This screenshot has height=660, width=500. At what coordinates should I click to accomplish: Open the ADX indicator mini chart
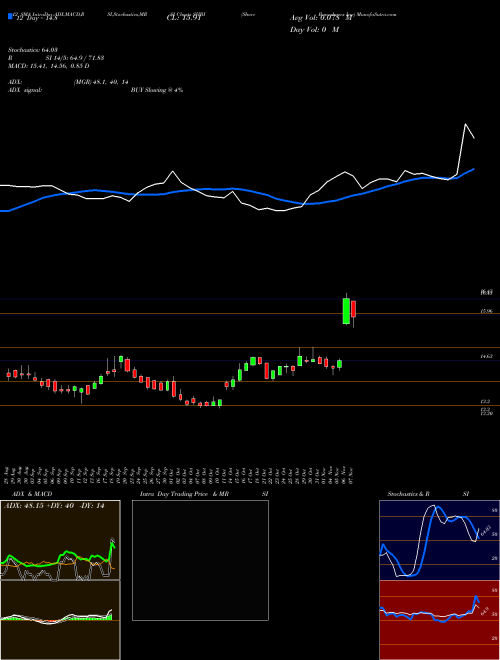(x=60, y=540)
